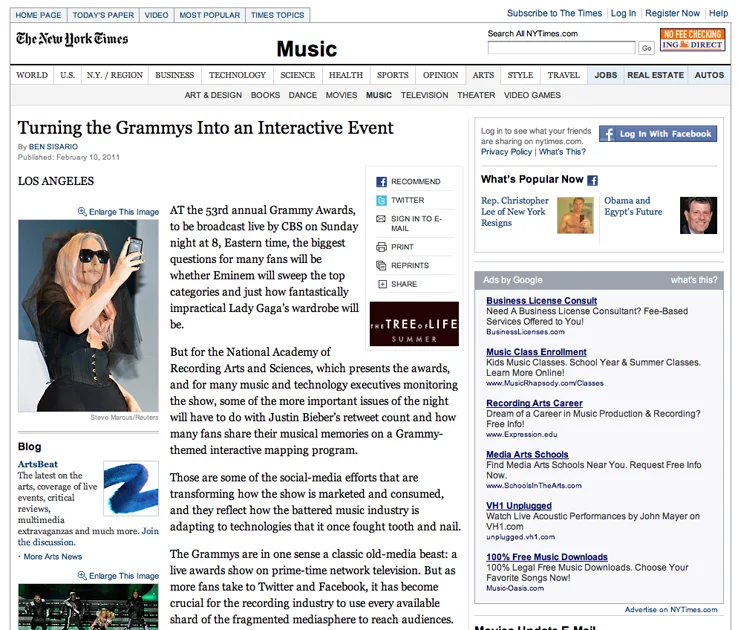Select the Art & Design subsection

pos(213,95)
